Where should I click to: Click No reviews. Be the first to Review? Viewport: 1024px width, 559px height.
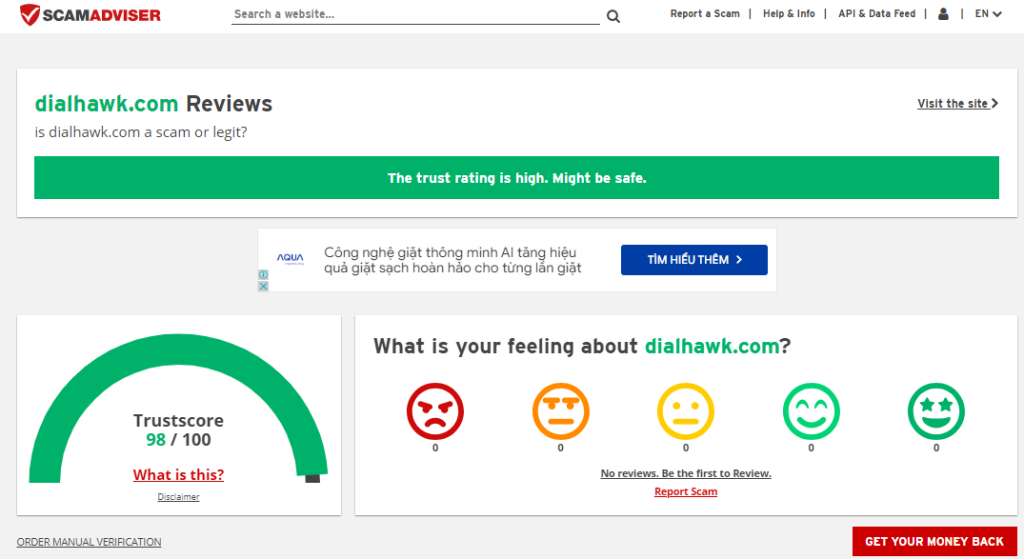[686, 473]
